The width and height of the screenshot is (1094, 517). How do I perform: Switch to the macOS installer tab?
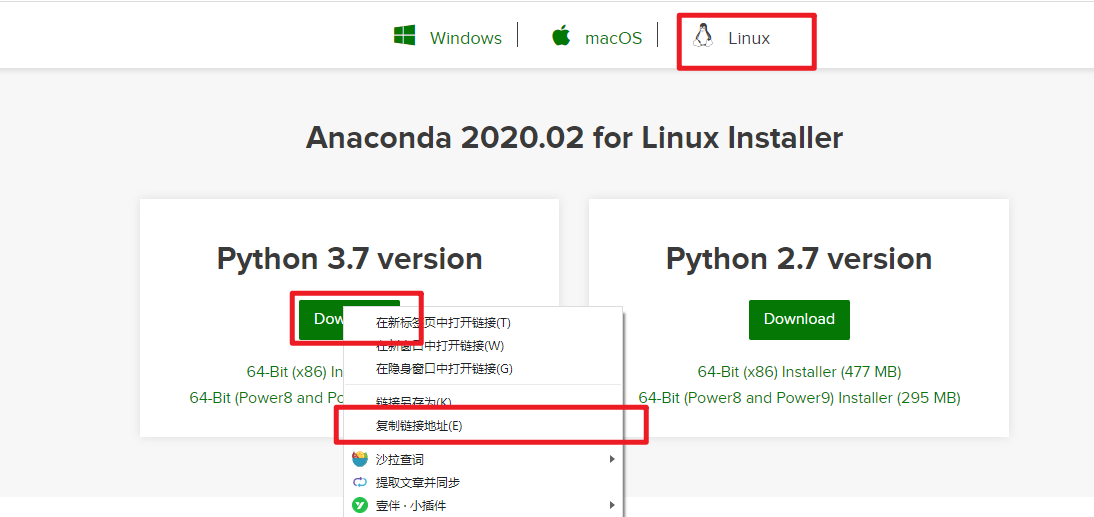[613, 38]
